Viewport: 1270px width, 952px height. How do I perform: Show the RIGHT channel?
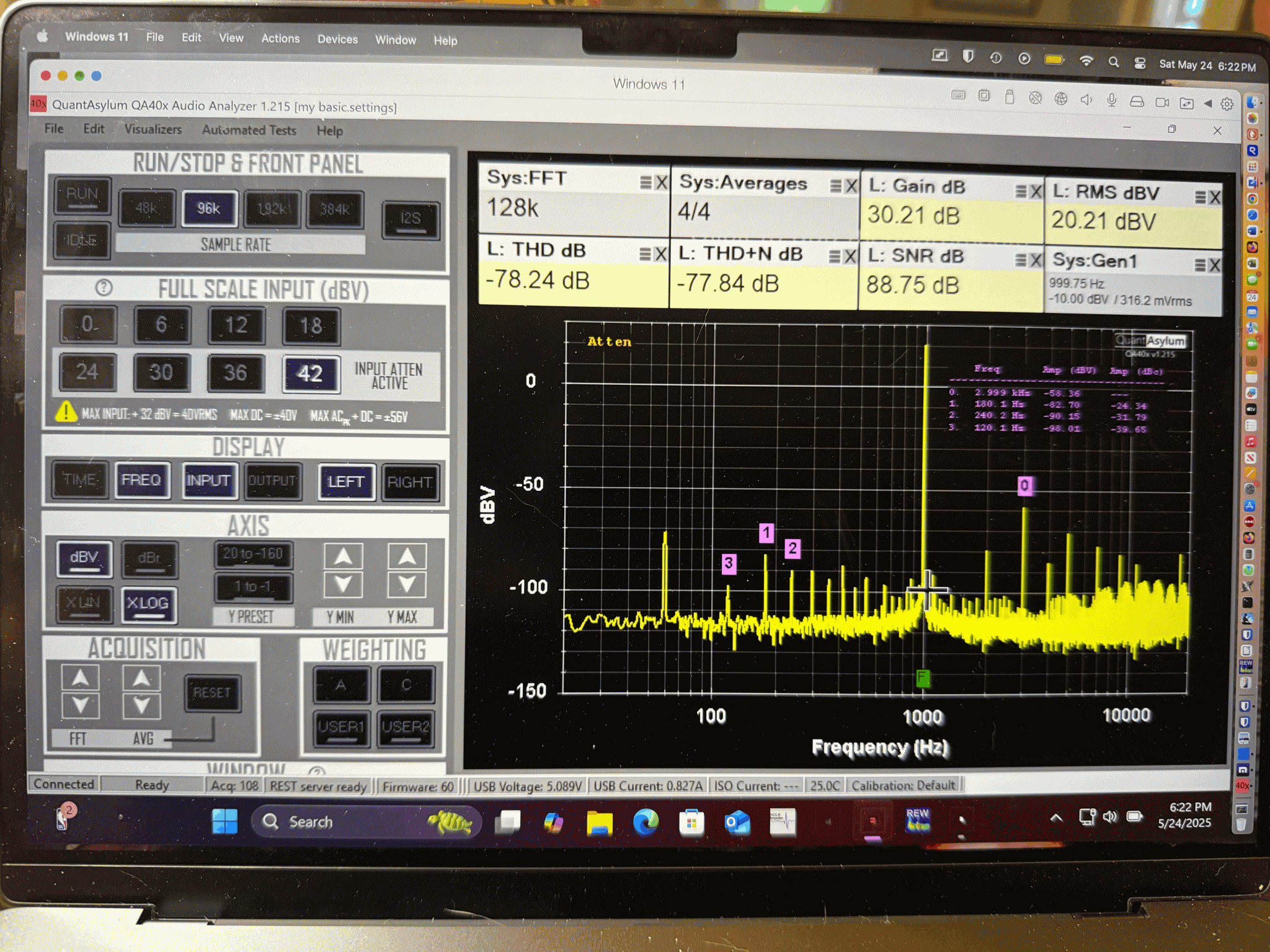(409, 483)
